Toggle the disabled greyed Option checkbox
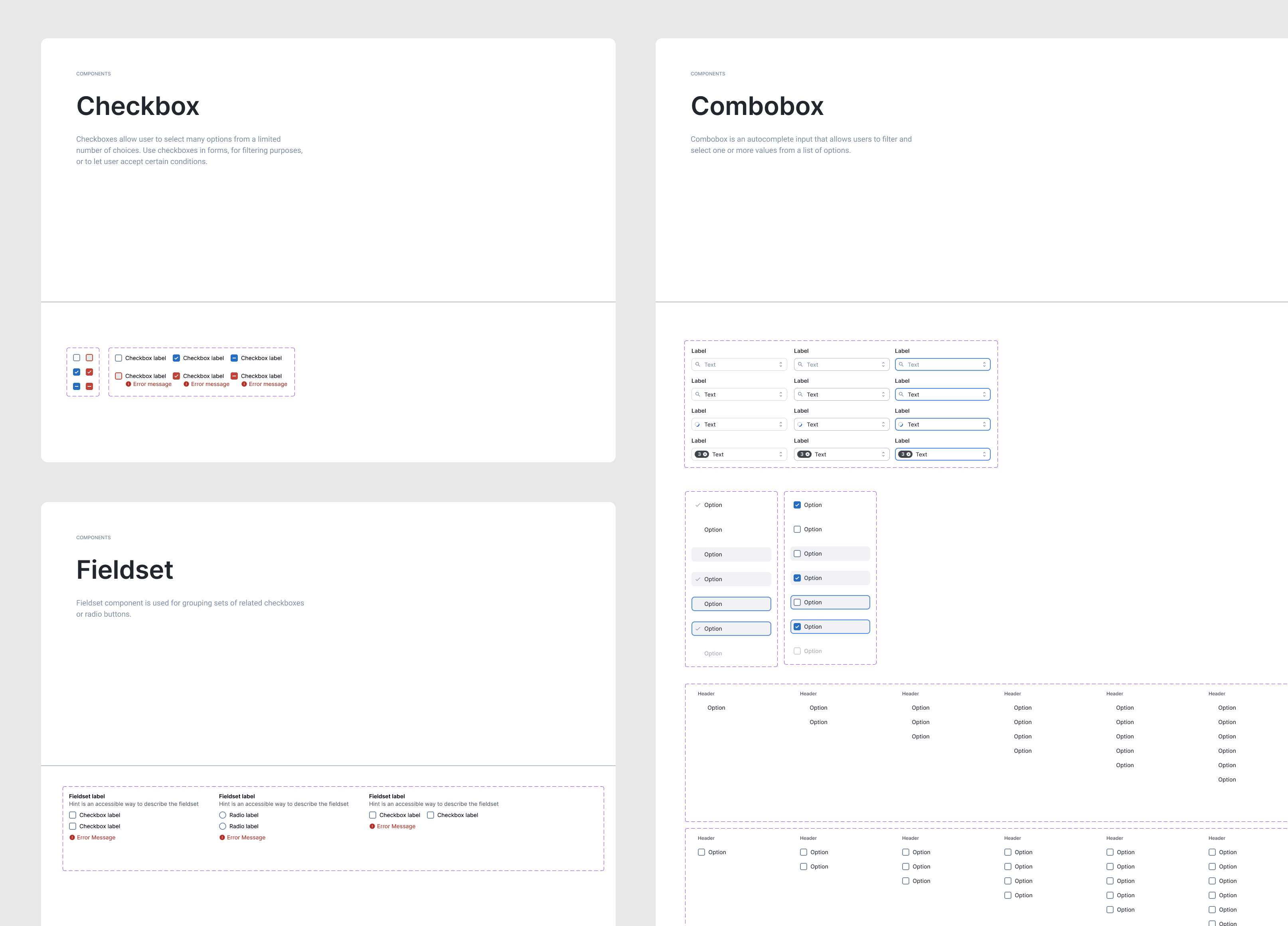 [797, 651]
